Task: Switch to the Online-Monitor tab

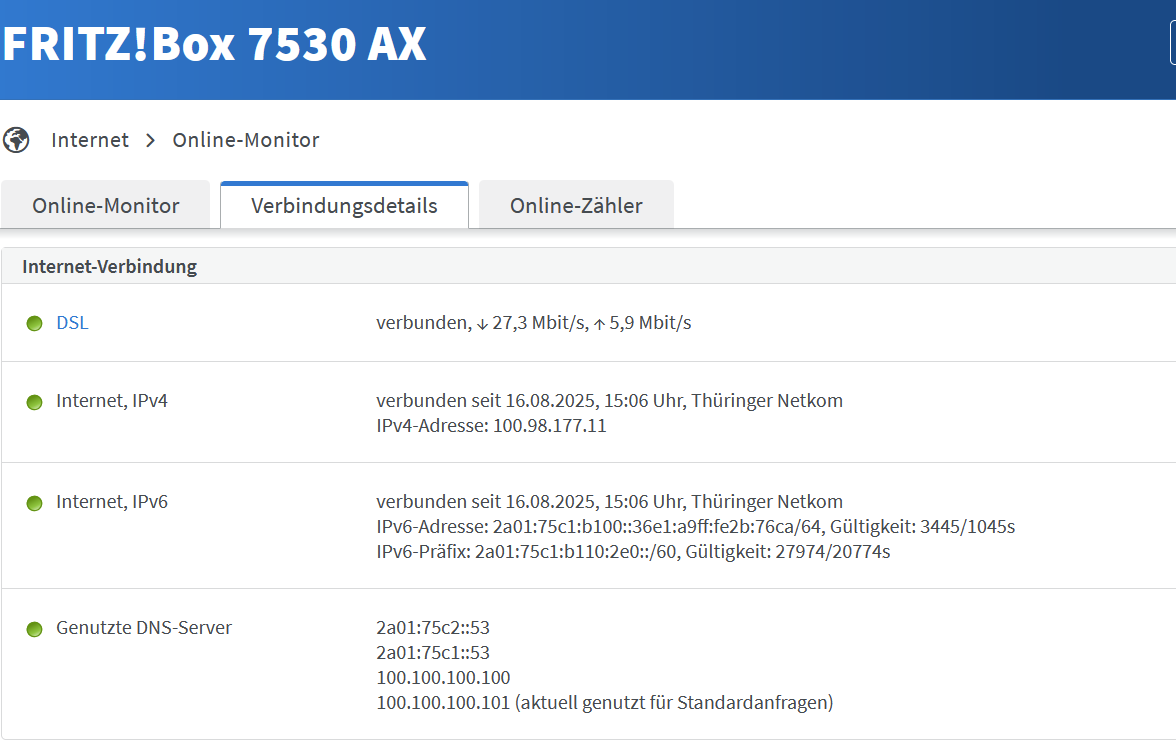Action: point(106,205)
